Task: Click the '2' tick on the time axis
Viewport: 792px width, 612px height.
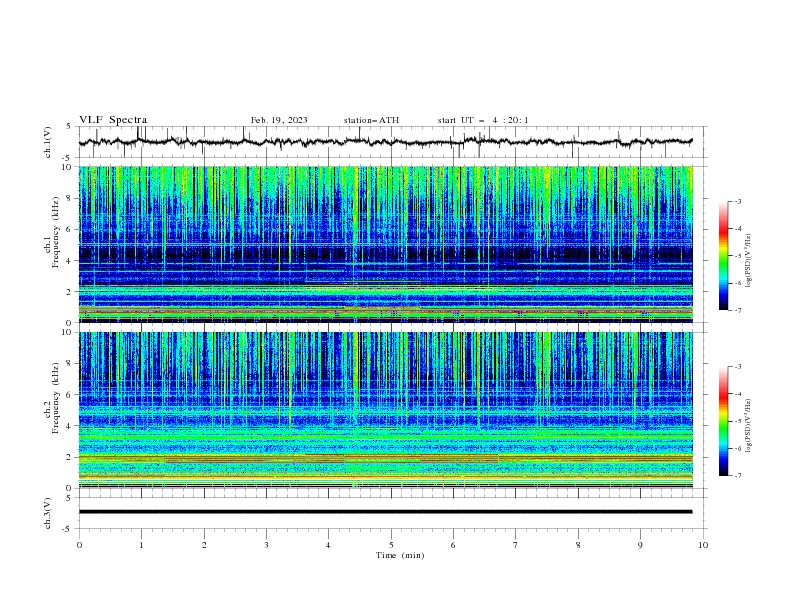Action: point(204,545)
